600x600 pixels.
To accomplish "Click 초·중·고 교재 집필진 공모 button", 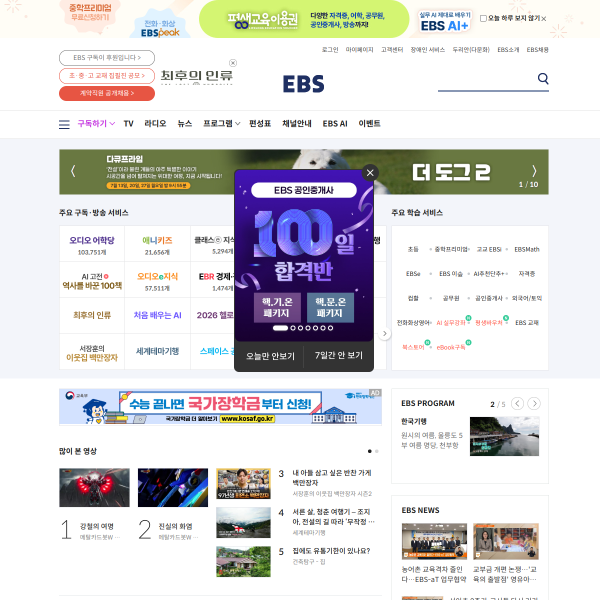I will [x=107, y=76].
